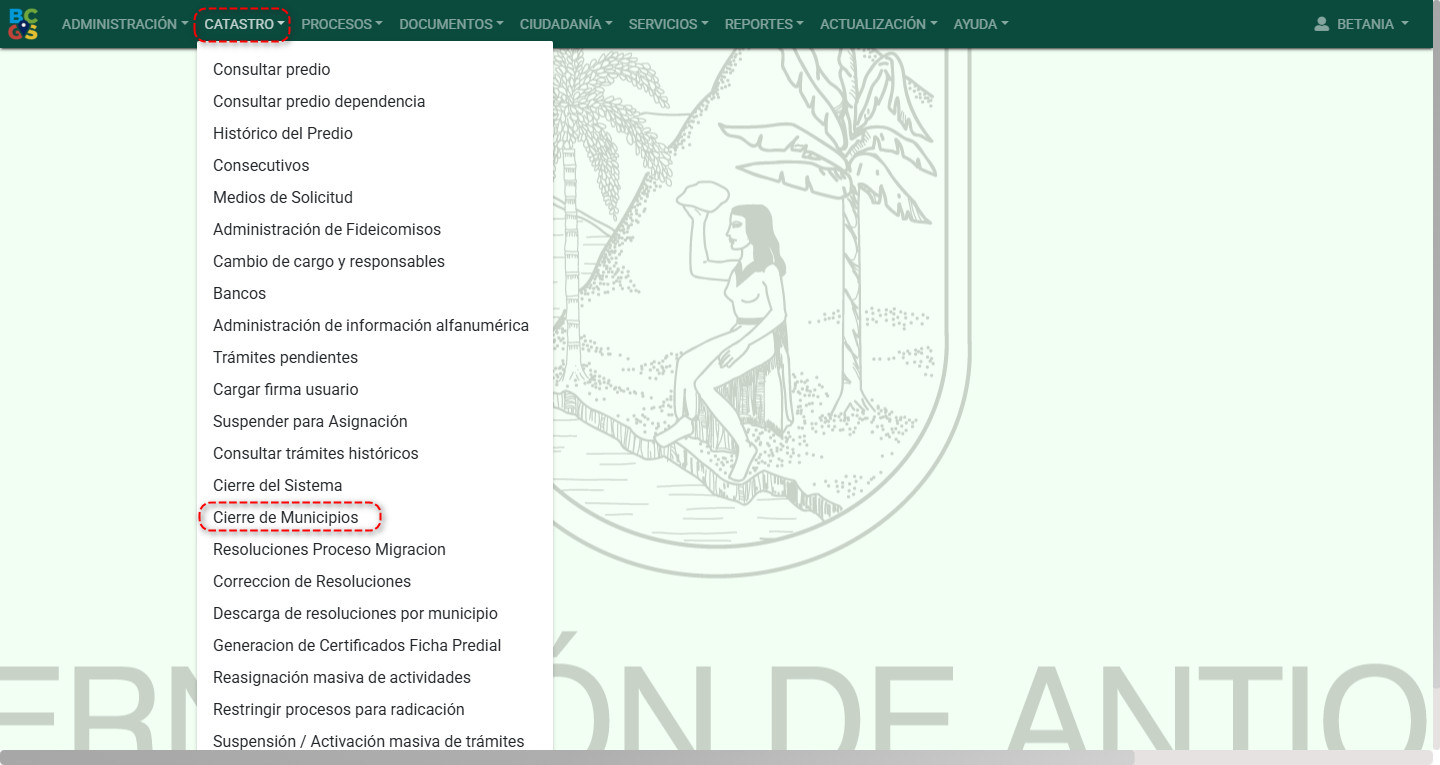Viewport: 1440px width, 765px height.
Task: Select Cargar firma usuario
Action: point(375,389)
